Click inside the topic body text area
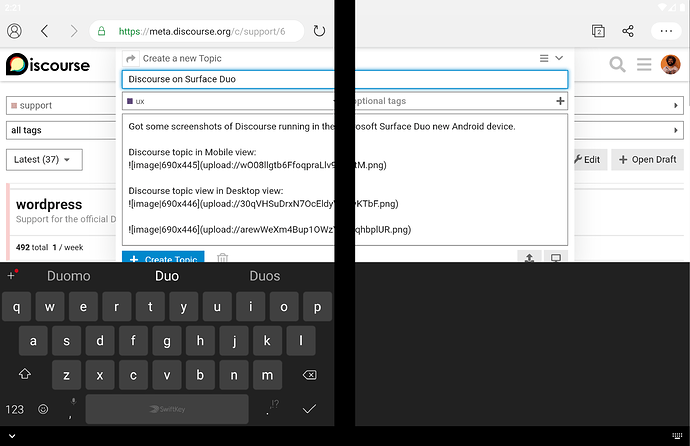The image size is (690, 446). [x=345, y=179]
